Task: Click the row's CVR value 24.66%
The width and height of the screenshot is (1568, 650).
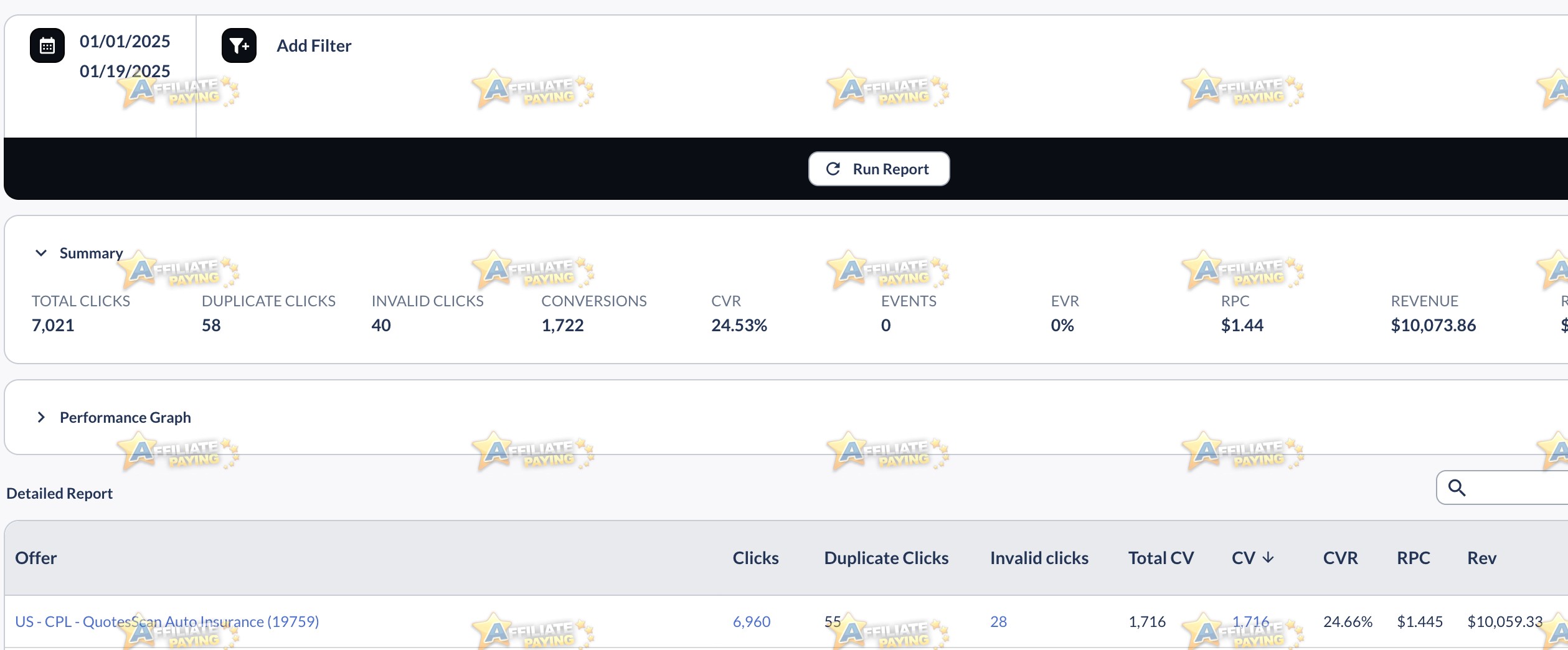Action: [1348, 621]
